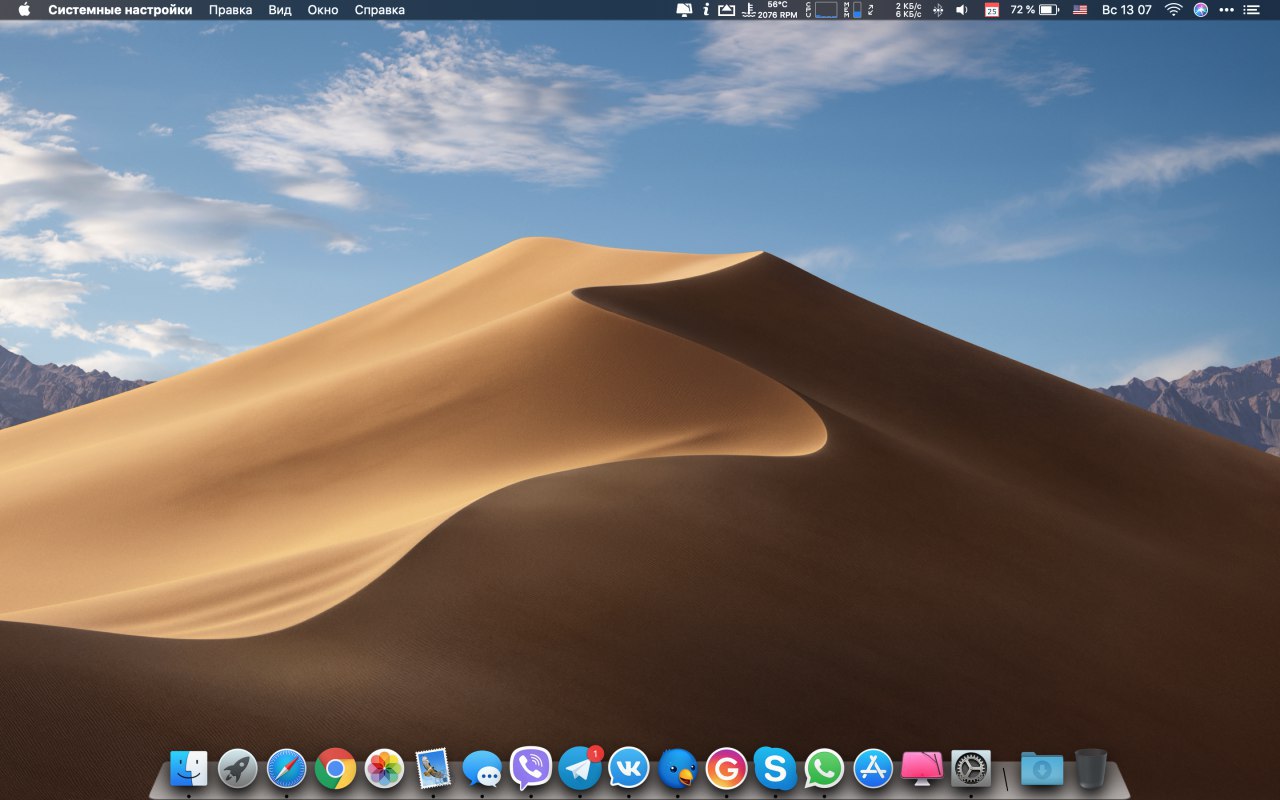
Task: Open the VK Messenger app
Action: 629,768
